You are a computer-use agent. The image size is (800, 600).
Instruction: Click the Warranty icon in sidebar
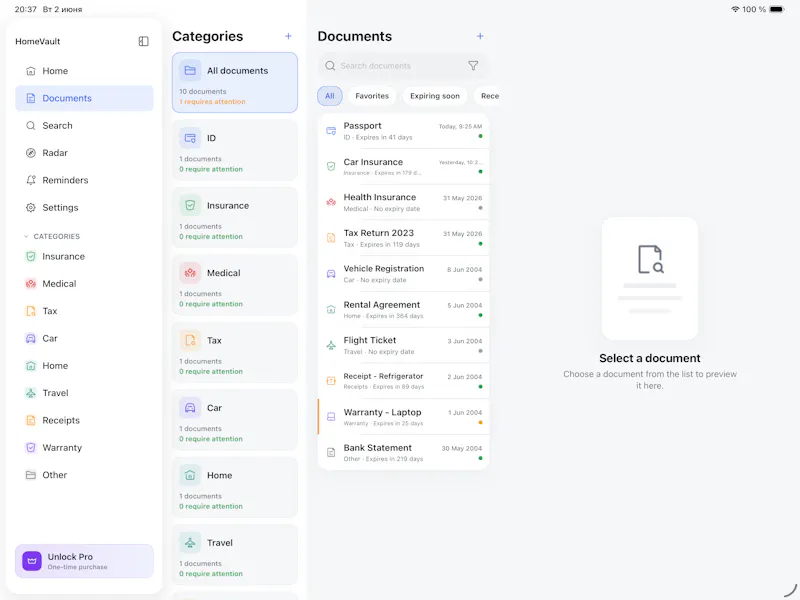pyautogui.click(x=31, y=447)
